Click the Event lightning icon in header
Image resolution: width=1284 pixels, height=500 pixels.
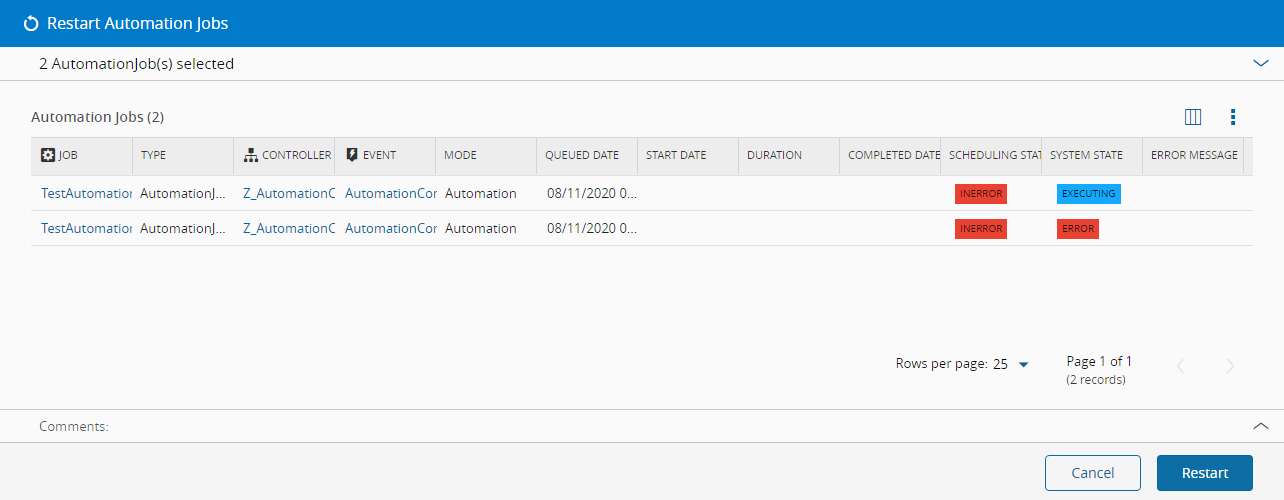[352, 155]
